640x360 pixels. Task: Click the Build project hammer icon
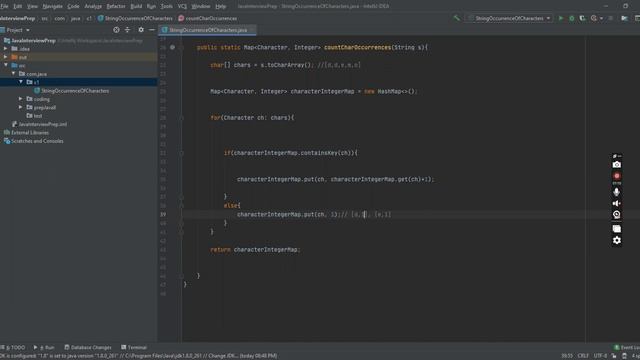click(x=456, y=18)
